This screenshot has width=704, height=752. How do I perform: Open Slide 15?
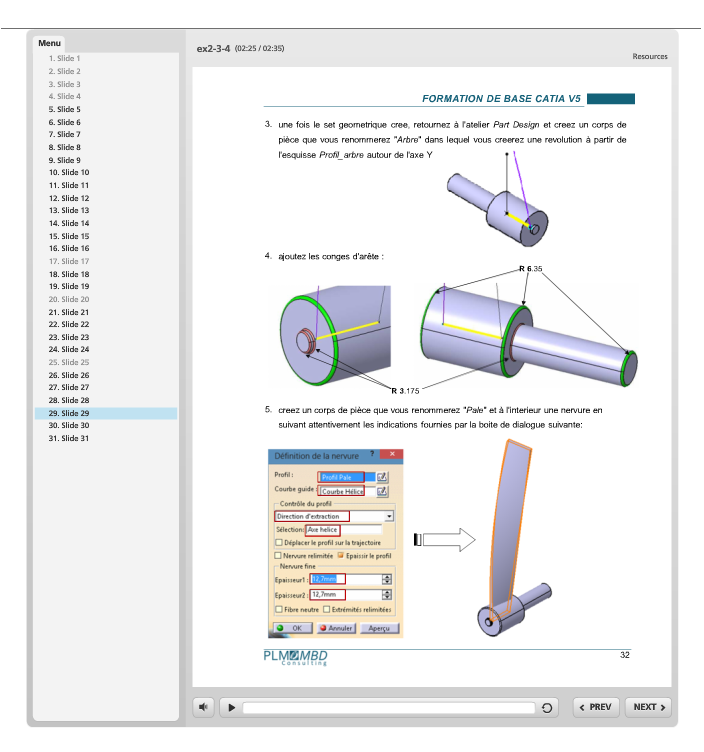point(69,236)
